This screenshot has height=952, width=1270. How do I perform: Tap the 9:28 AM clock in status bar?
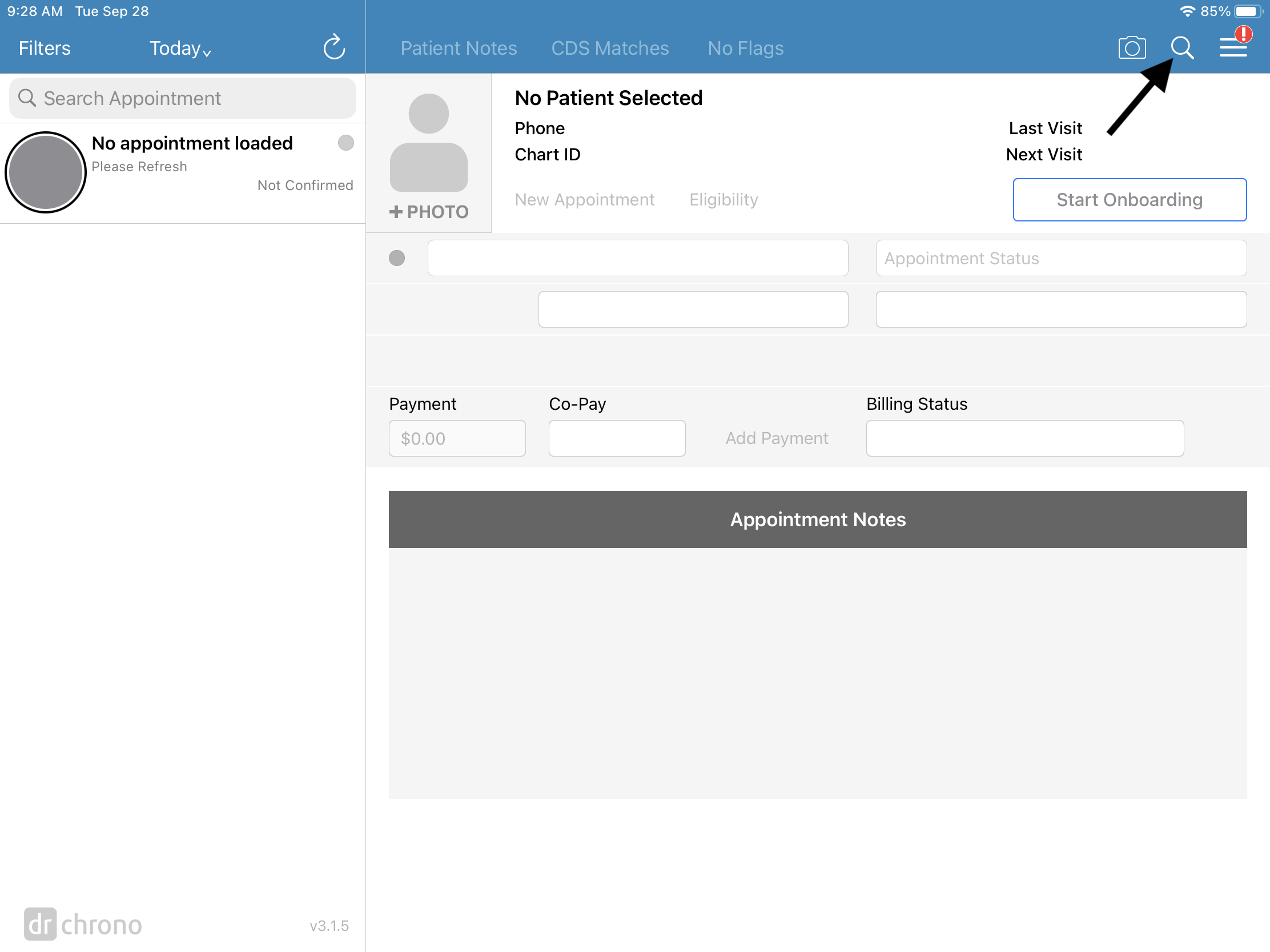click(34, 11)
